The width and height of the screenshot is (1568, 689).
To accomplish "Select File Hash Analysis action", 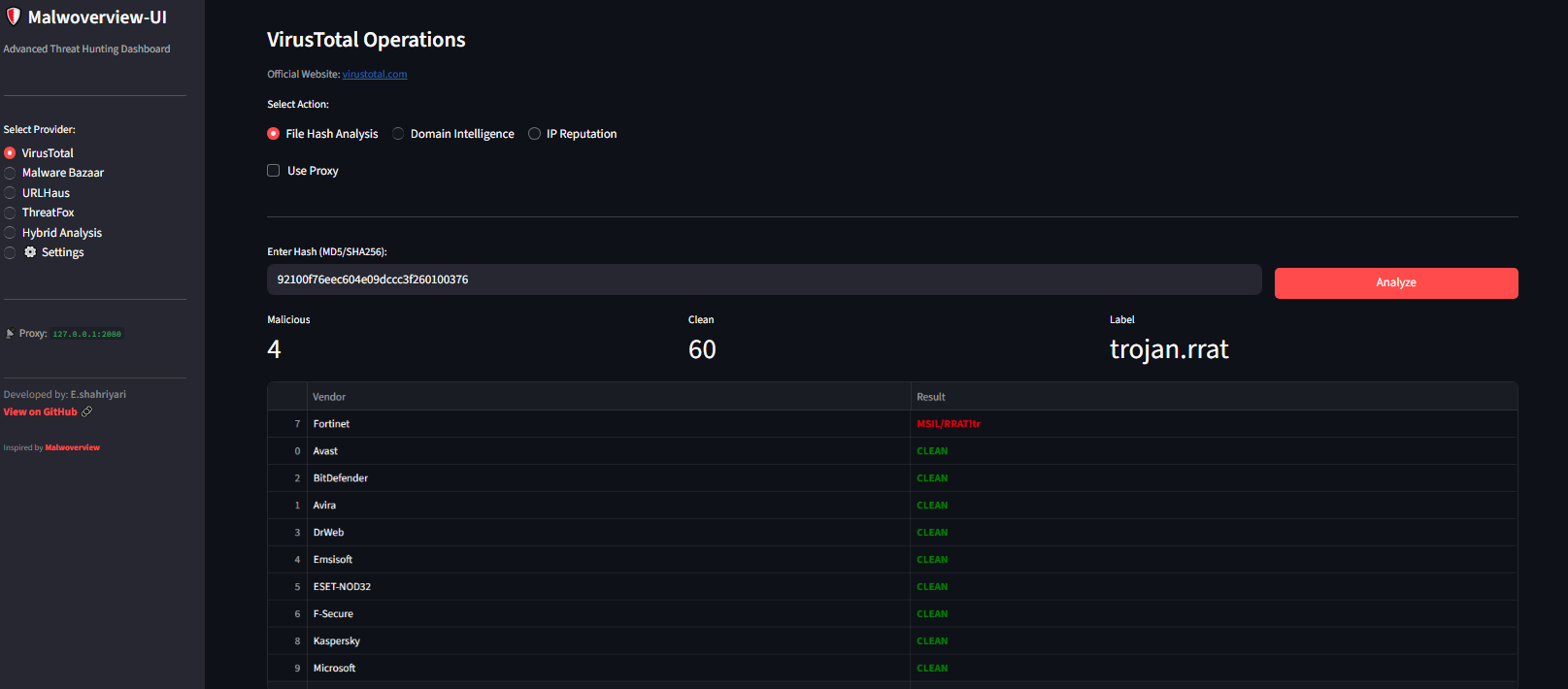I will point(322,134).
